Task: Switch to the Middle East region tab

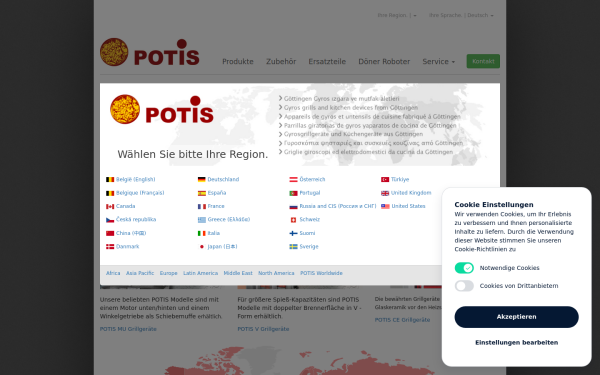Action: [238, 273]
